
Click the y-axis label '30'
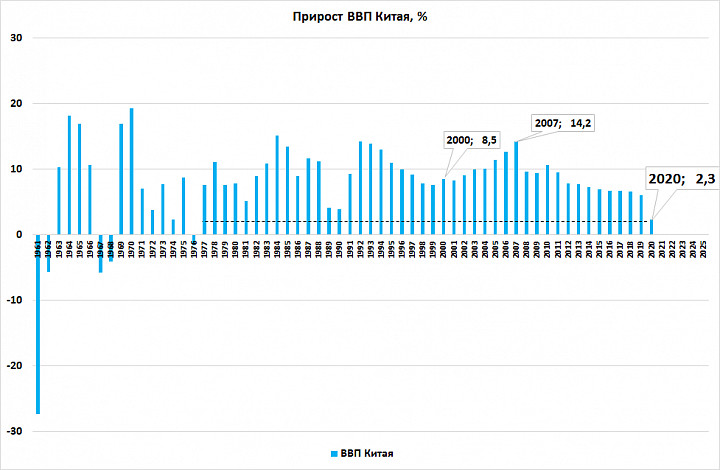pyautogui.click(x=16, y=38)
